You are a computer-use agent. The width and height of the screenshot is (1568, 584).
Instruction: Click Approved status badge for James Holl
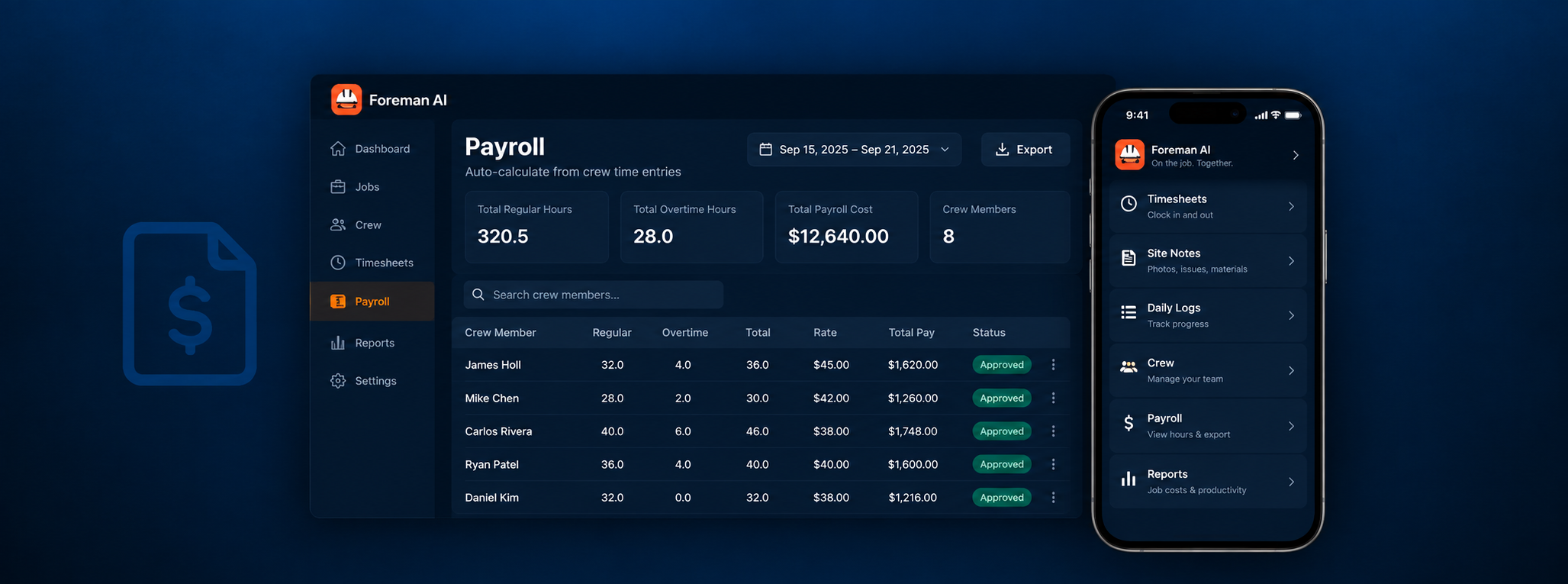click(1002, 365)
